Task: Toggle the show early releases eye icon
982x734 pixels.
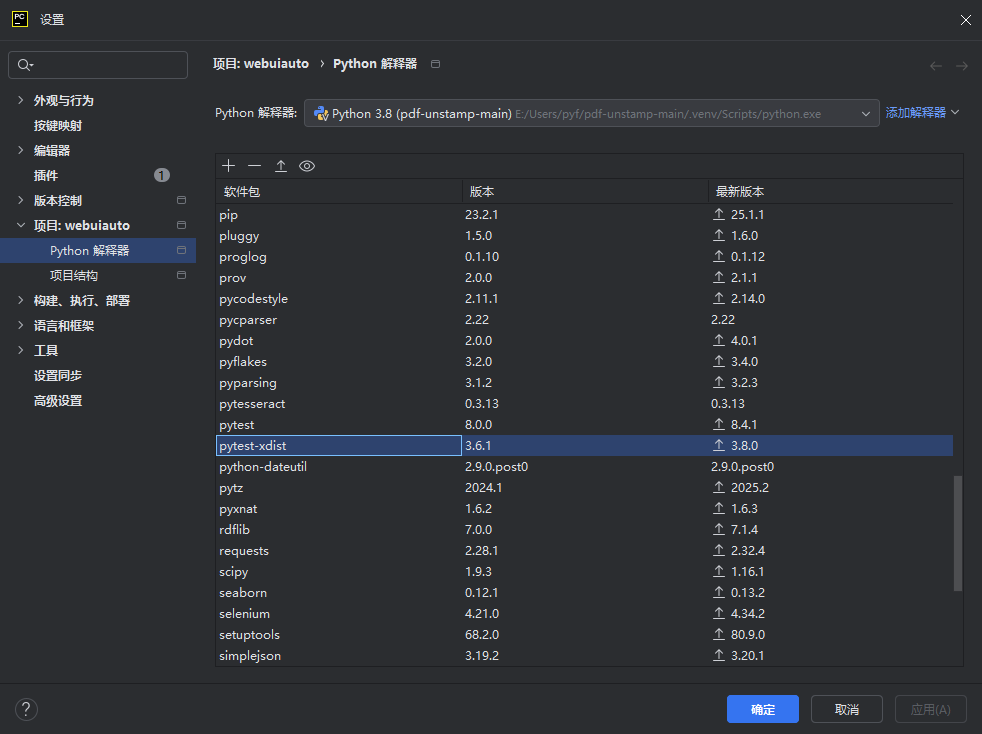Action: pos(307,166)
